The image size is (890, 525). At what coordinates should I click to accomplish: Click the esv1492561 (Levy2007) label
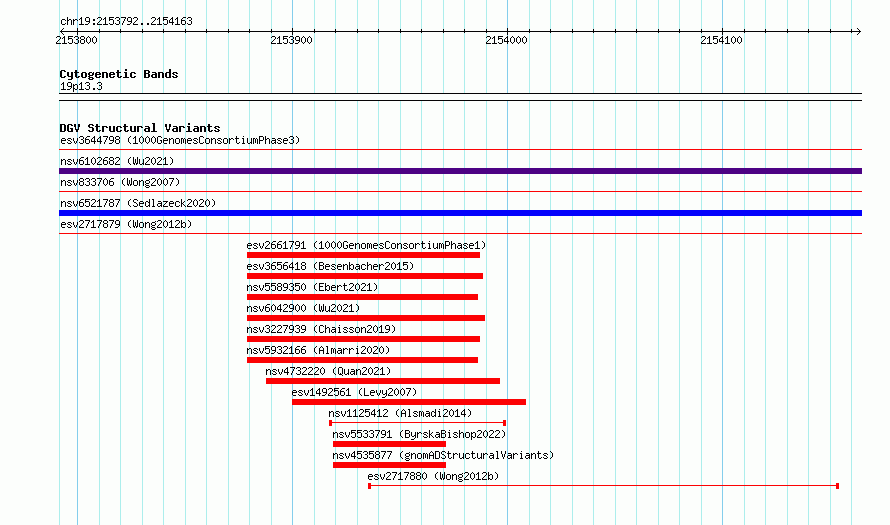point(354,392)
